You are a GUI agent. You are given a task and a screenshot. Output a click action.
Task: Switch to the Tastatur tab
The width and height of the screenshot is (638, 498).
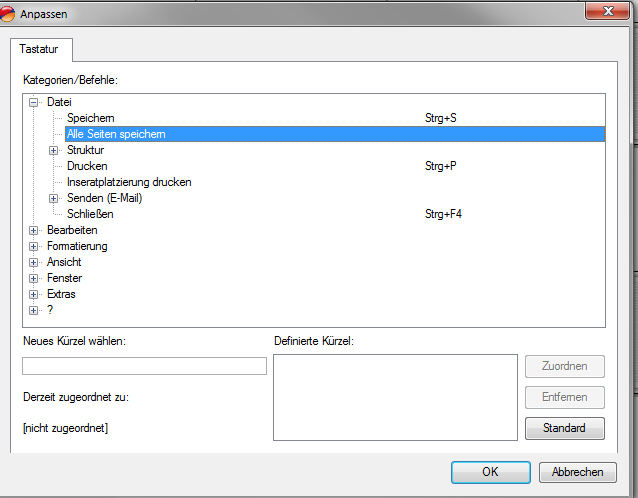pyautogui.click(x=39, y=49)
